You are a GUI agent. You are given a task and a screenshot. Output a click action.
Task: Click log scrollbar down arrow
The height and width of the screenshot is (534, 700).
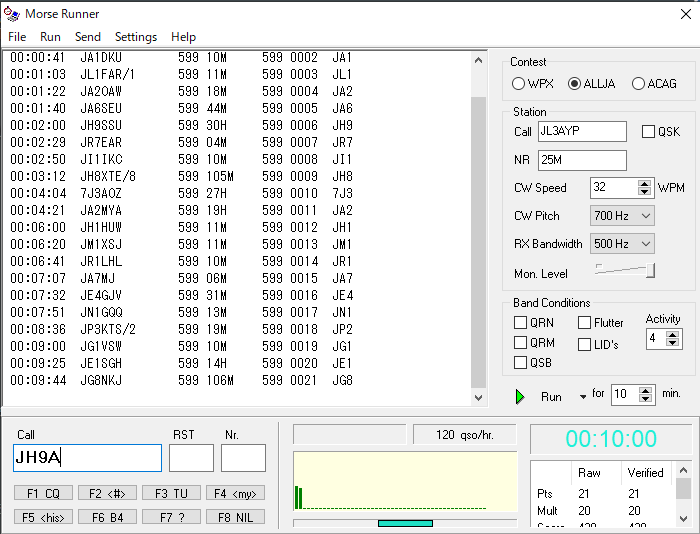point(479,397)
